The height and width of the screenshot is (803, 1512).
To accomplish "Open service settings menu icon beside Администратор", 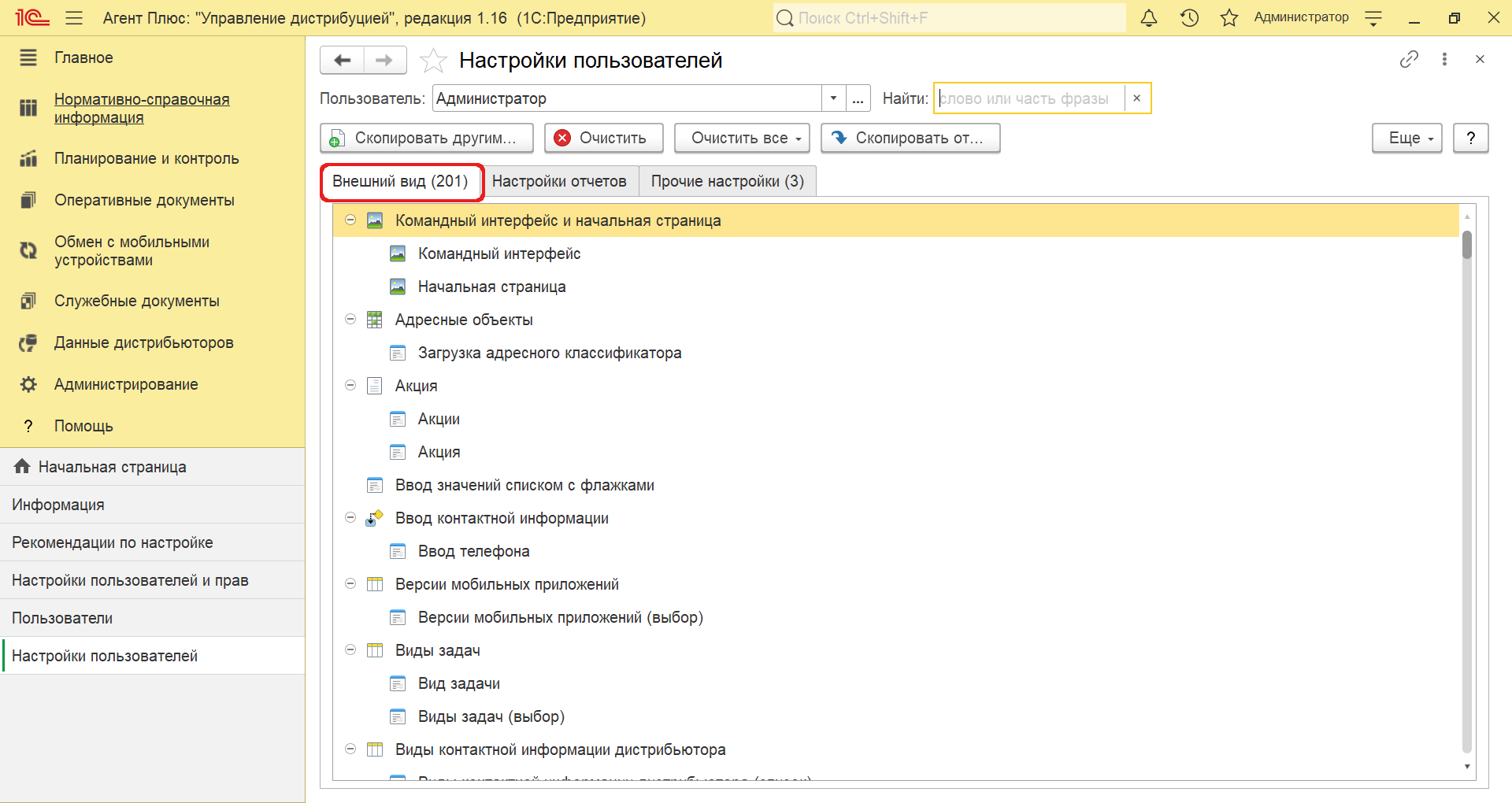I will 1373,17.
